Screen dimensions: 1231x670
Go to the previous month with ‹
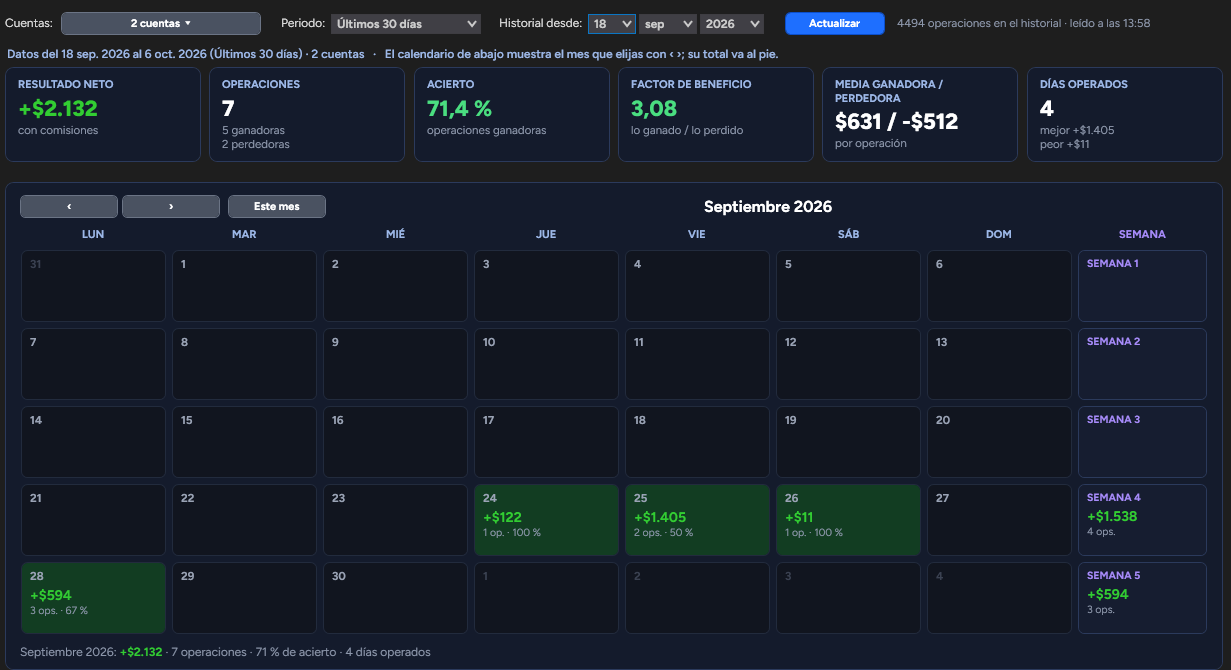[69, 206]
